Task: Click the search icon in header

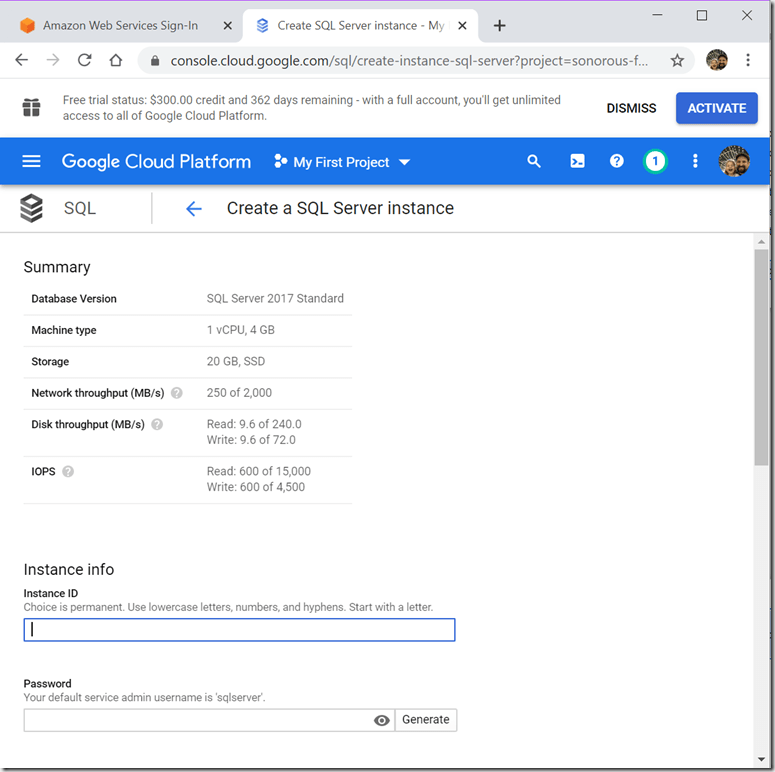Action: point(534,162)
